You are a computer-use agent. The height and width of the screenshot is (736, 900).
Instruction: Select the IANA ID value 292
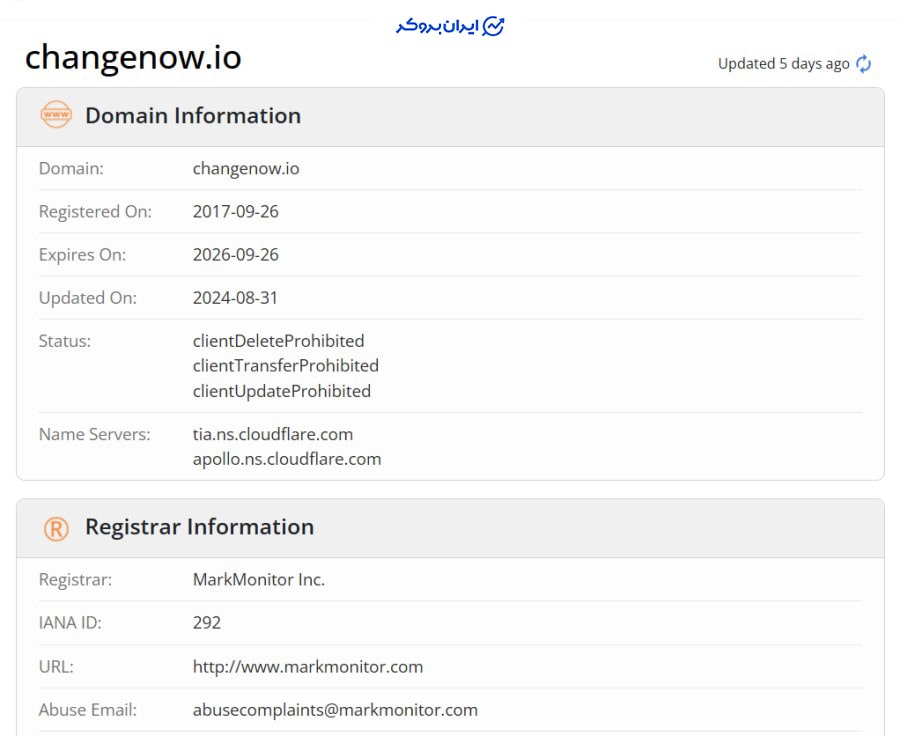207,622
